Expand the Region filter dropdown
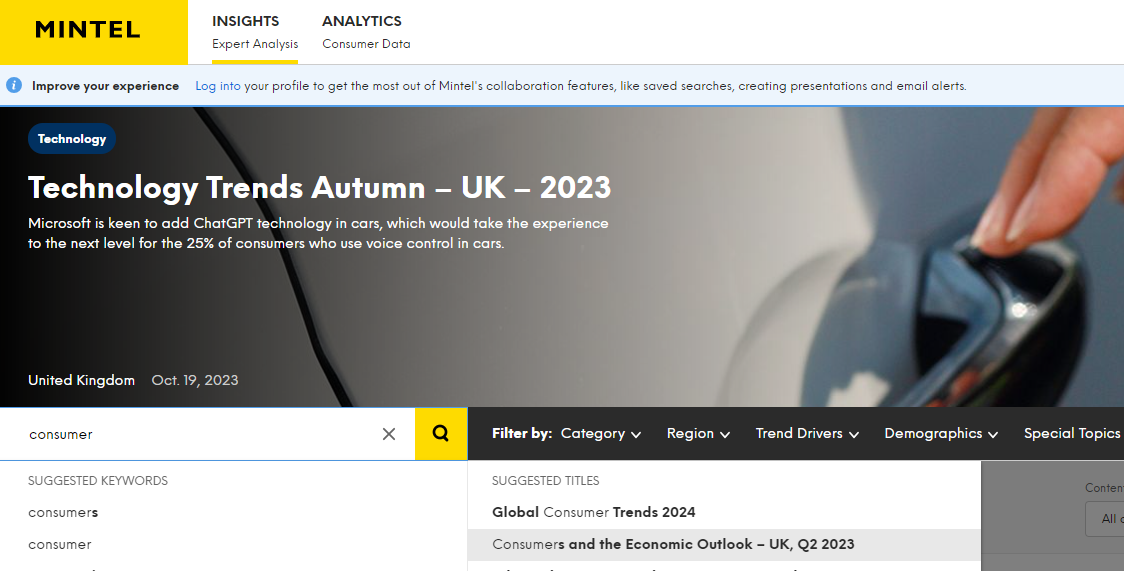 click(698, 434)
